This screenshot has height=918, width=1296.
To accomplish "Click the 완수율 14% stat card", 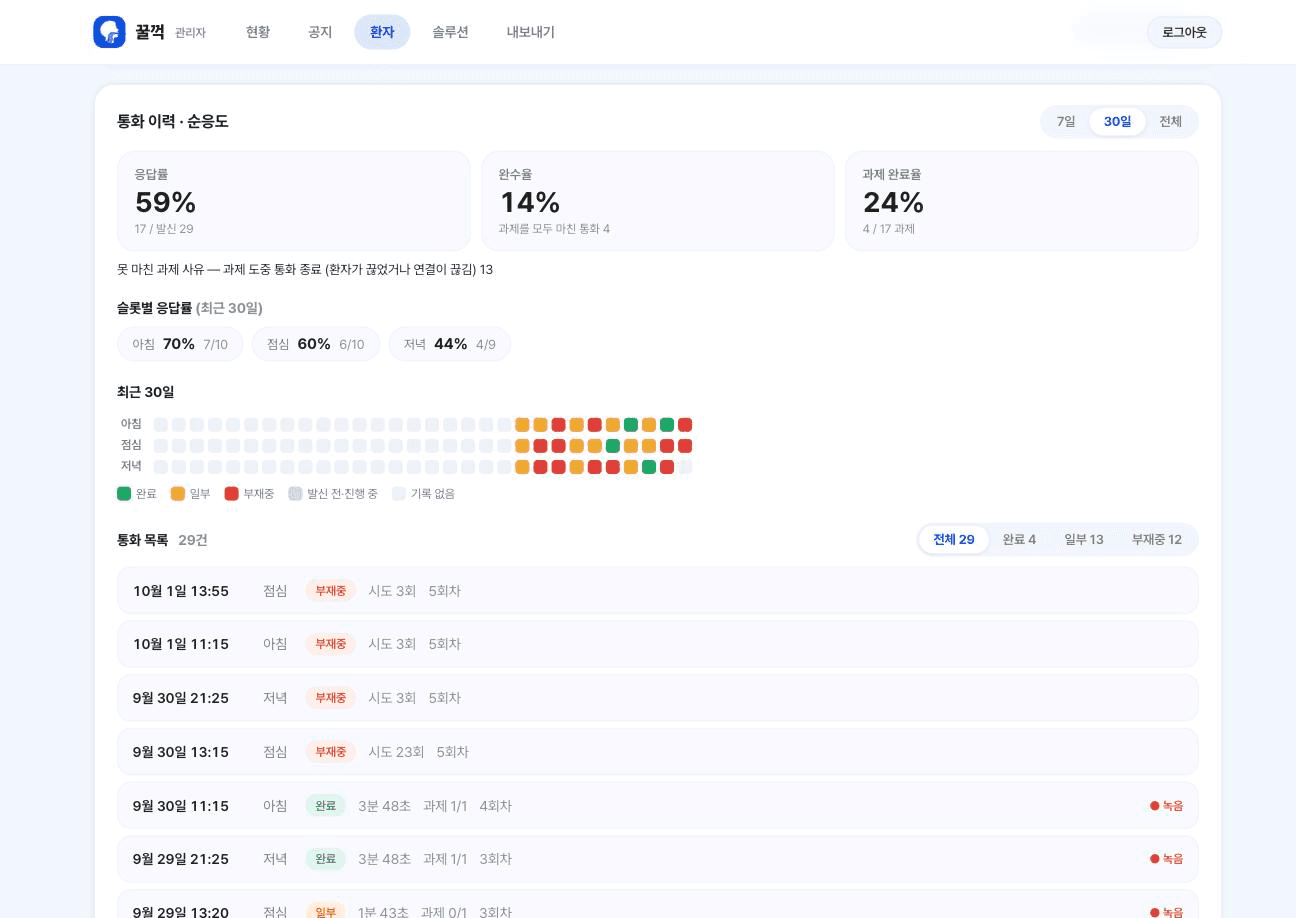I will [658, 201].
